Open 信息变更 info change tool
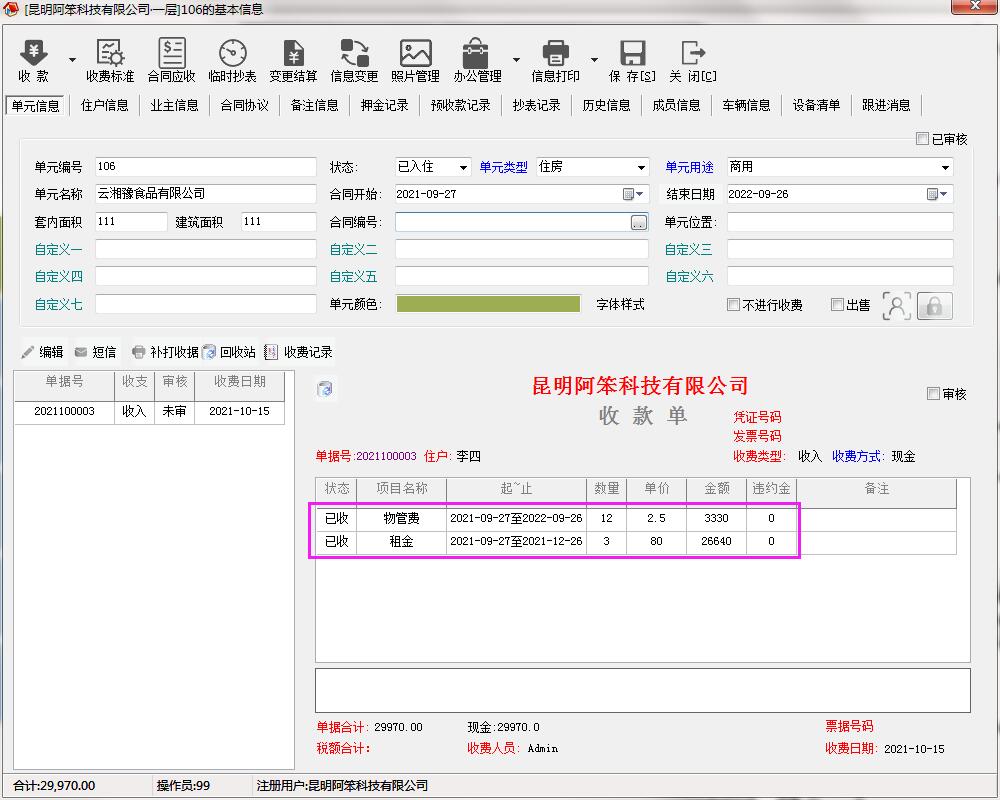Screen dimensions: 1000x800 [355, 61]
